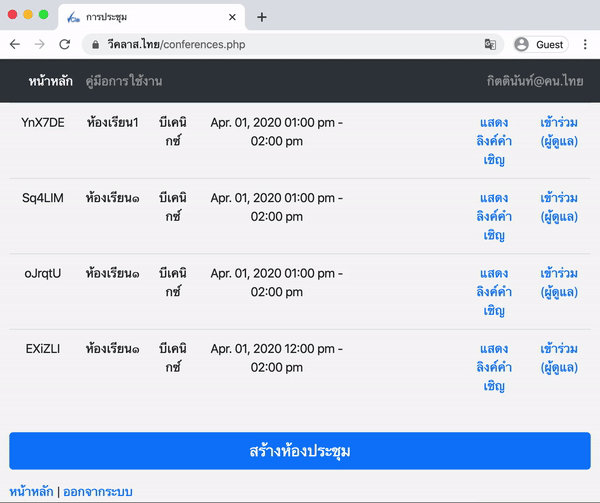The height and width of the screenshot is (503, 600).
Task: Click the translate page icon in address bar
Action: 490,44
